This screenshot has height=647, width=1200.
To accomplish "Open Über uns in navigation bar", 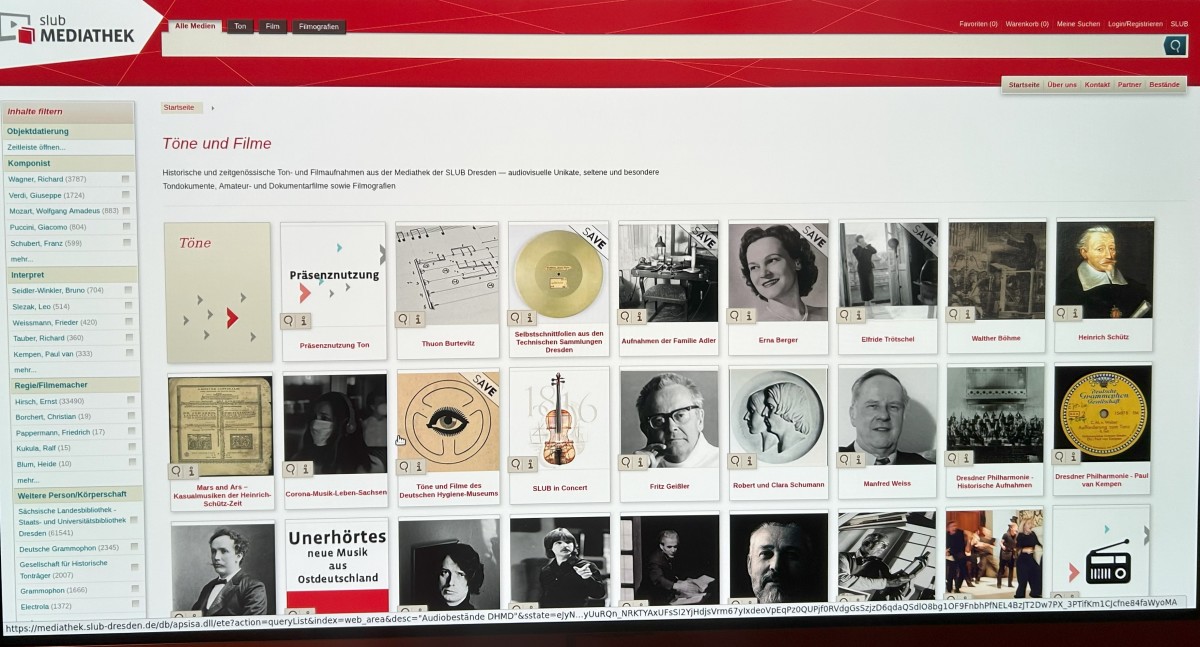I will tap(1062, 85).
